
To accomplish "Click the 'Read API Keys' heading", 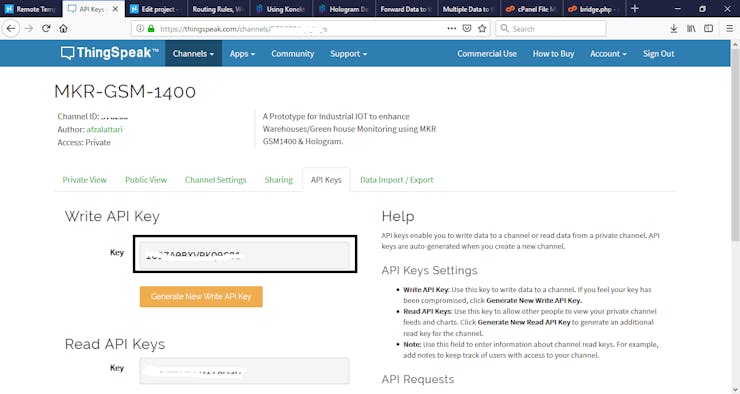I will coord(115,344).
